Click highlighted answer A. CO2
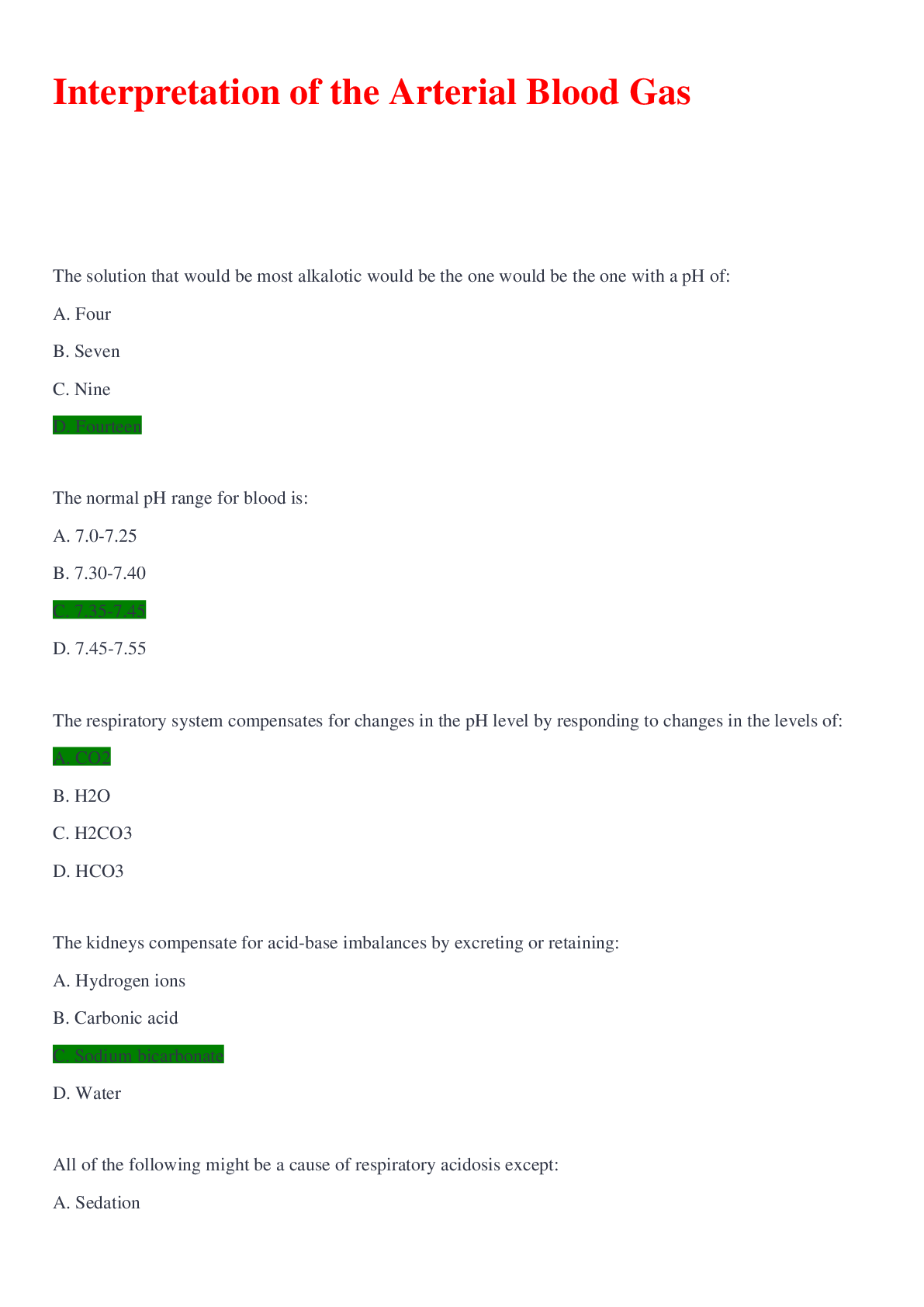The image size is (924, 1307). click(81, 758)
